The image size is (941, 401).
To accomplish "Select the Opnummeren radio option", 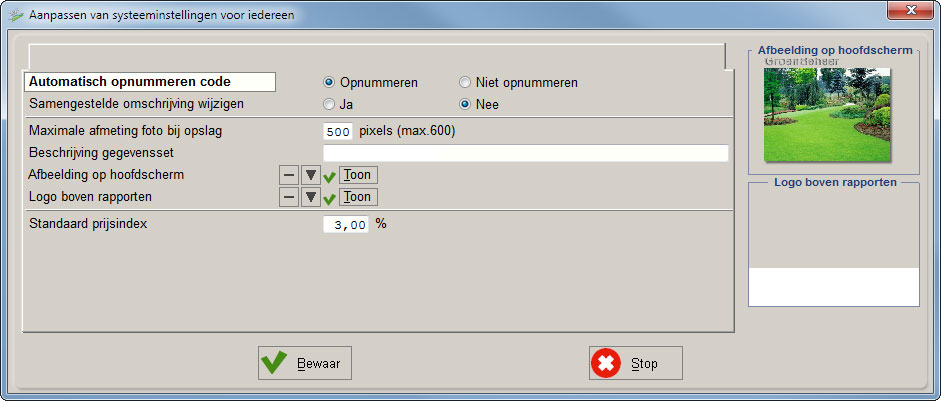I will pos(329,83).
